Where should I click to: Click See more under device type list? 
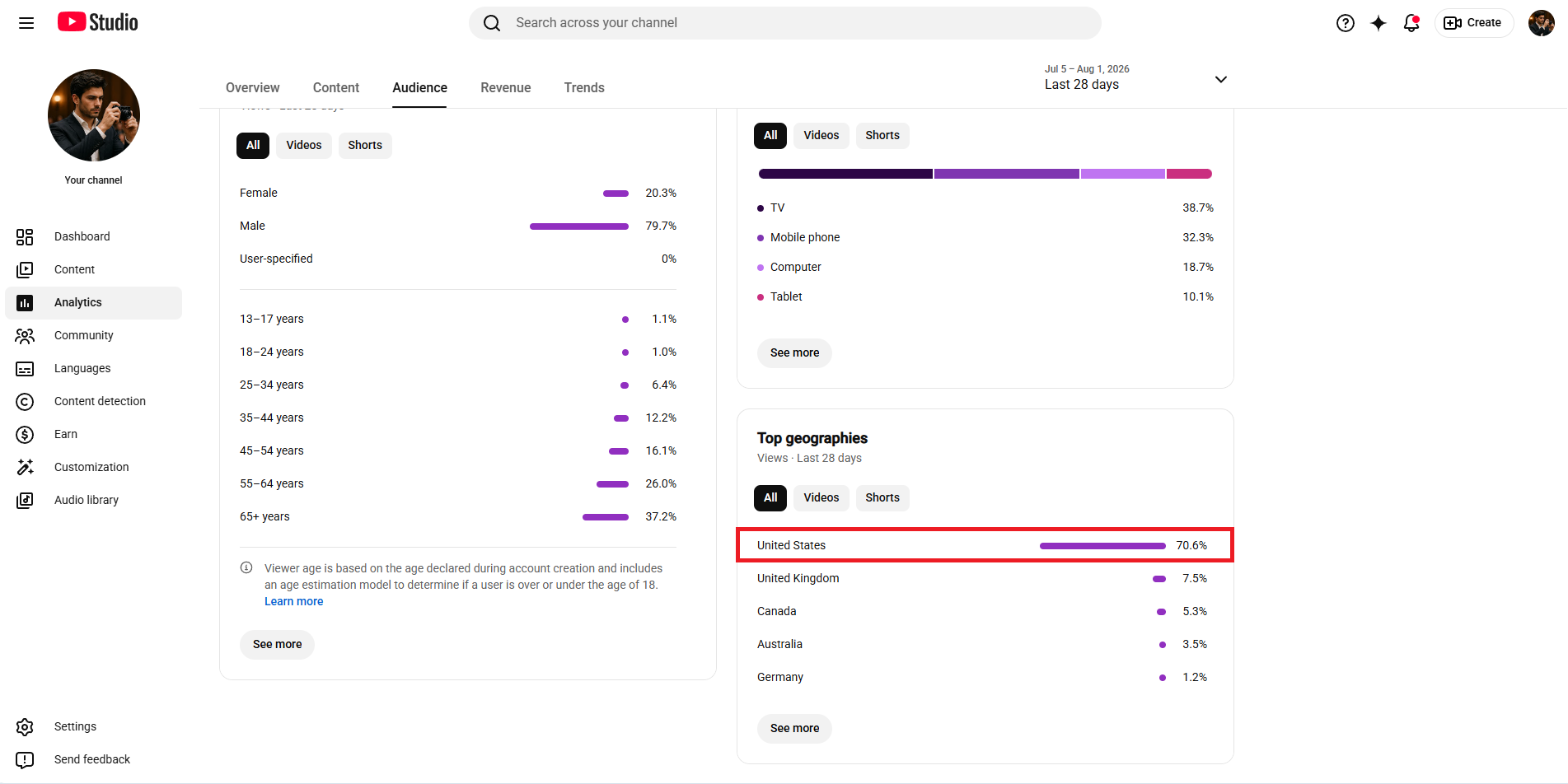pyautogui.click(x=795, y=353)
